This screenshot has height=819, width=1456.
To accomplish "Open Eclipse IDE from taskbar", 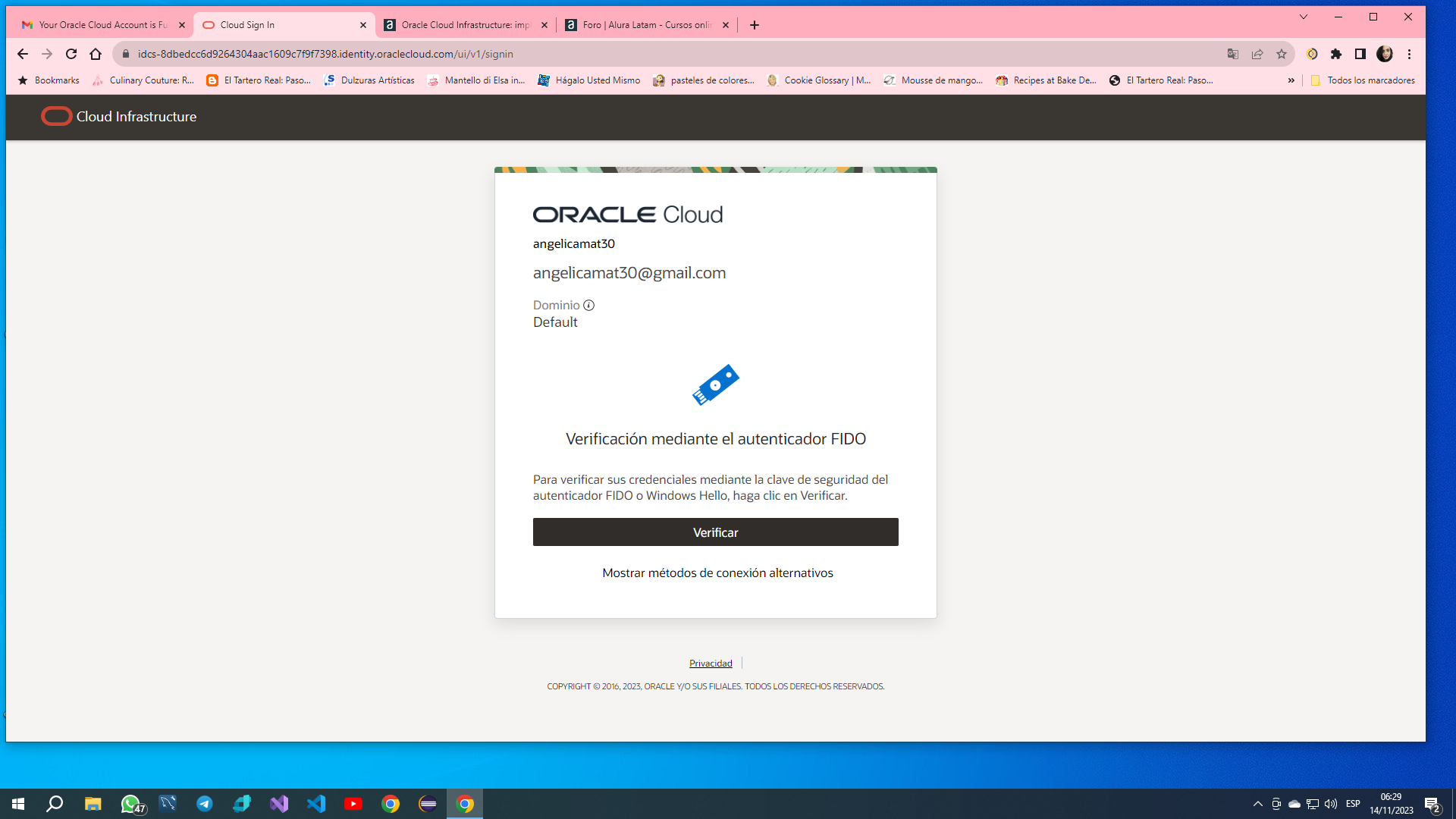I will click(428, 804).
